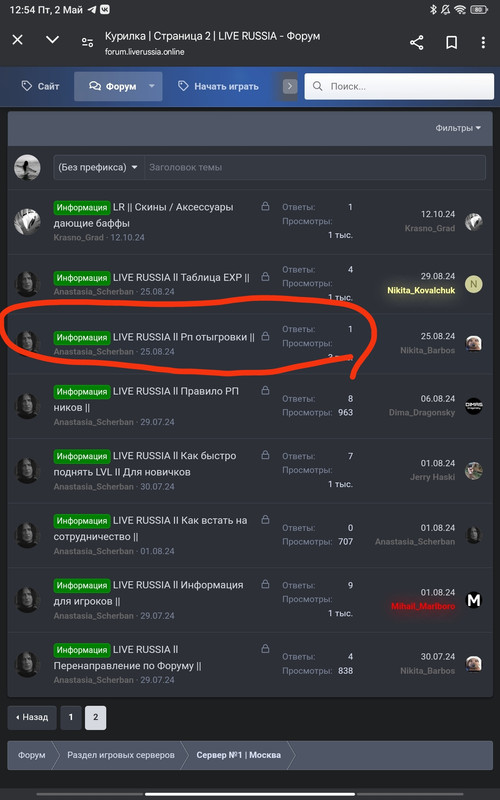This screenshot has height=800, width=500.
Task: Collapse browser view with the down chevron
Action: (x=53, y=40)
